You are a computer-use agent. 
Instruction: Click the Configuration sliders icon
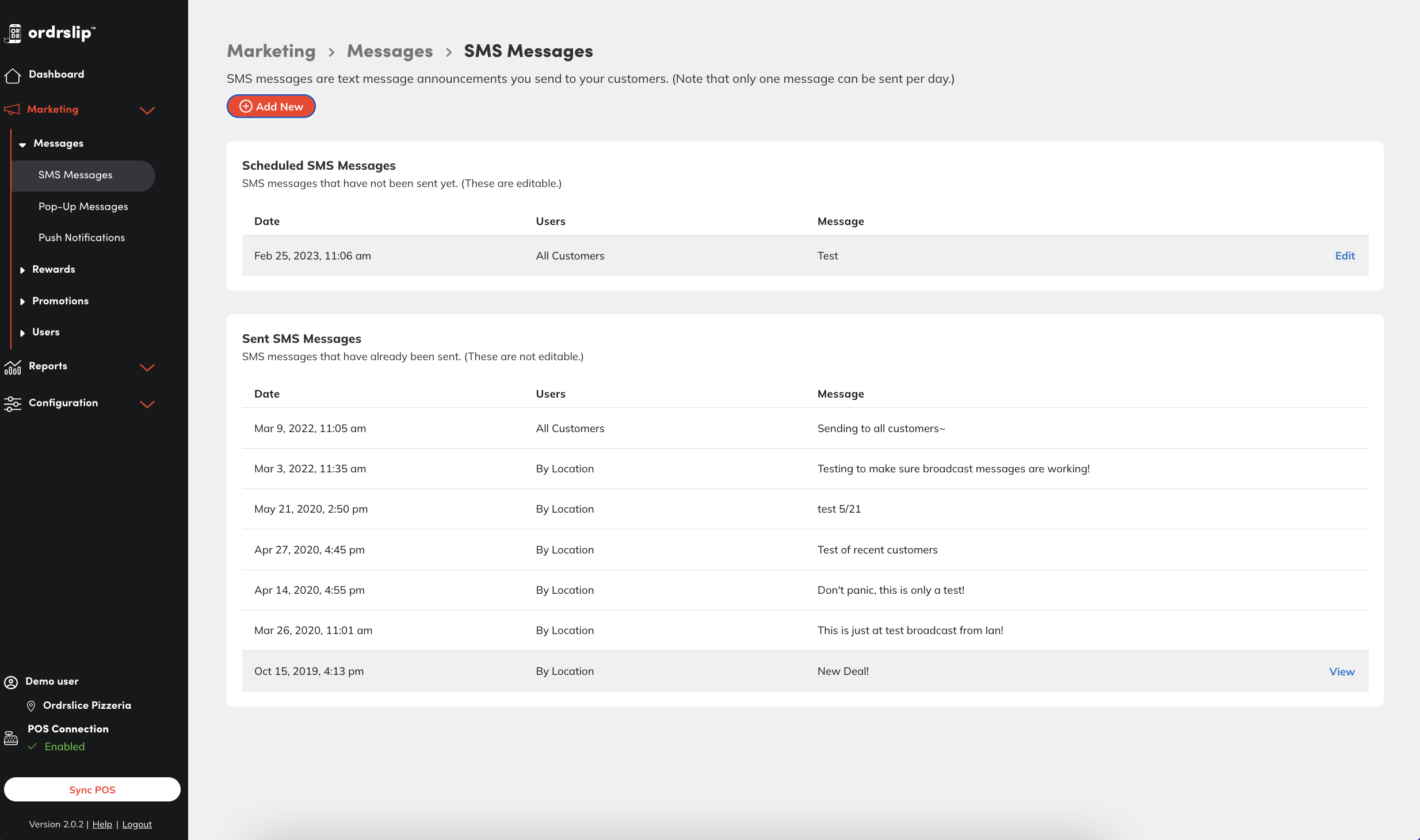tap(13, 403)
